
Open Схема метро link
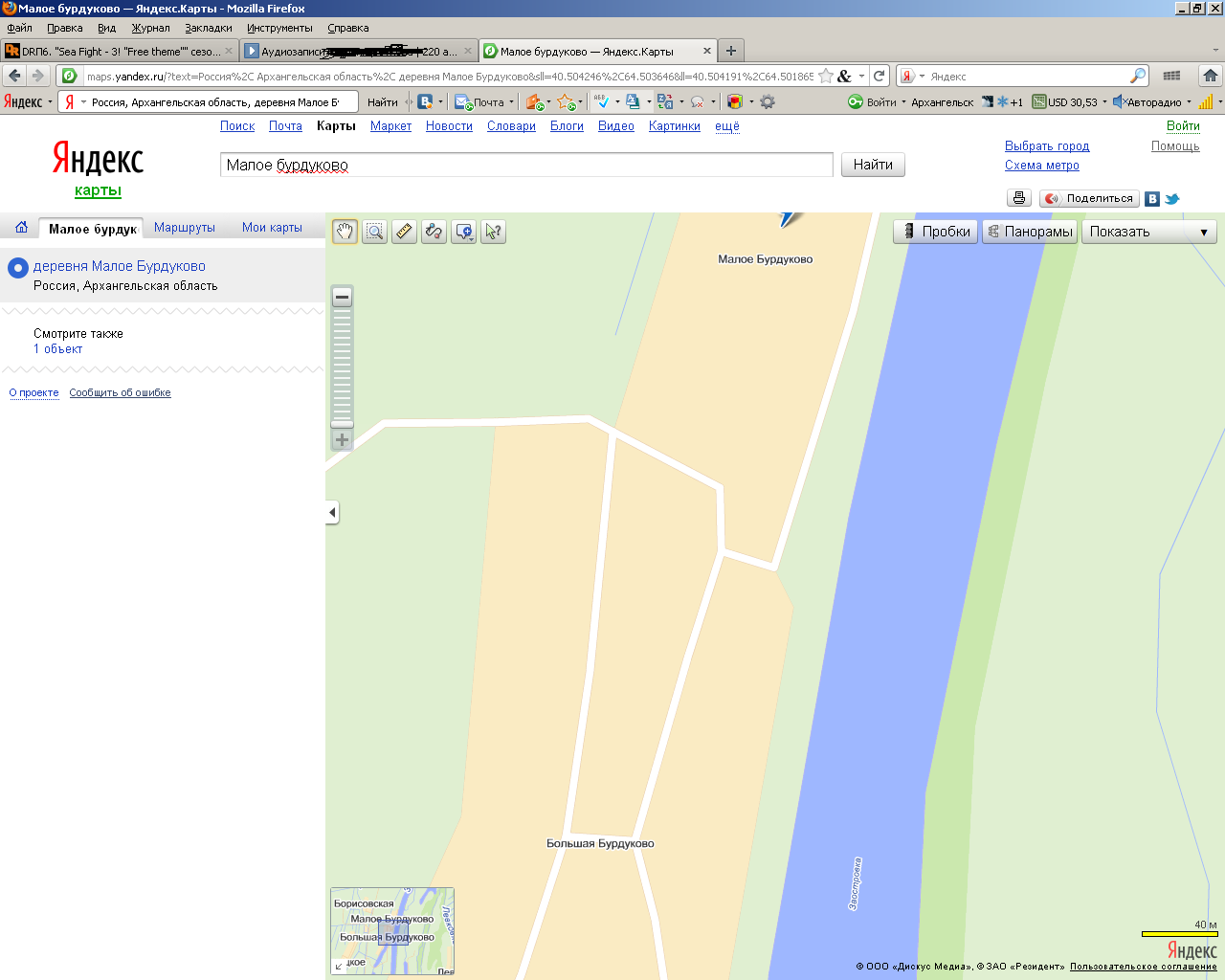(1042, 166)
